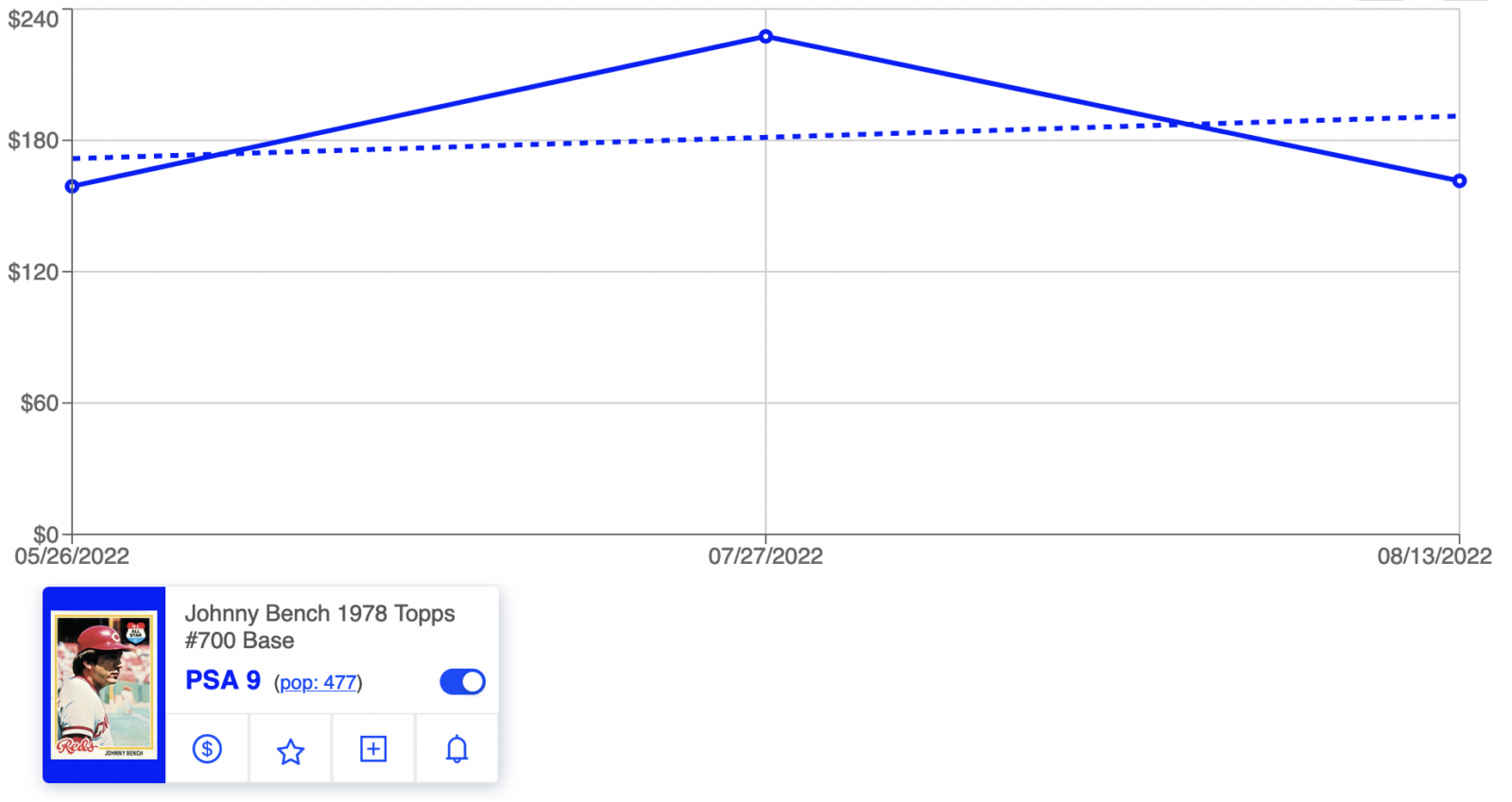The height and width of the screenshot is (802, 1512).
Task: Click the dollar sign price icon
Action: click(207, 749)
